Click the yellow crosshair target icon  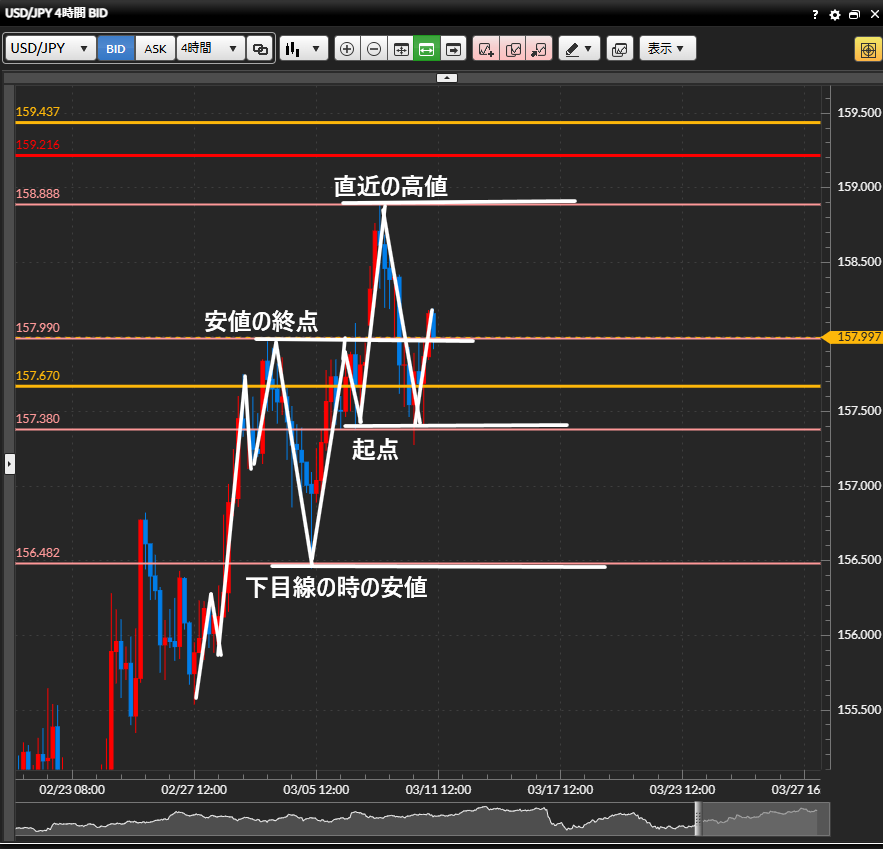coord(866,49)
